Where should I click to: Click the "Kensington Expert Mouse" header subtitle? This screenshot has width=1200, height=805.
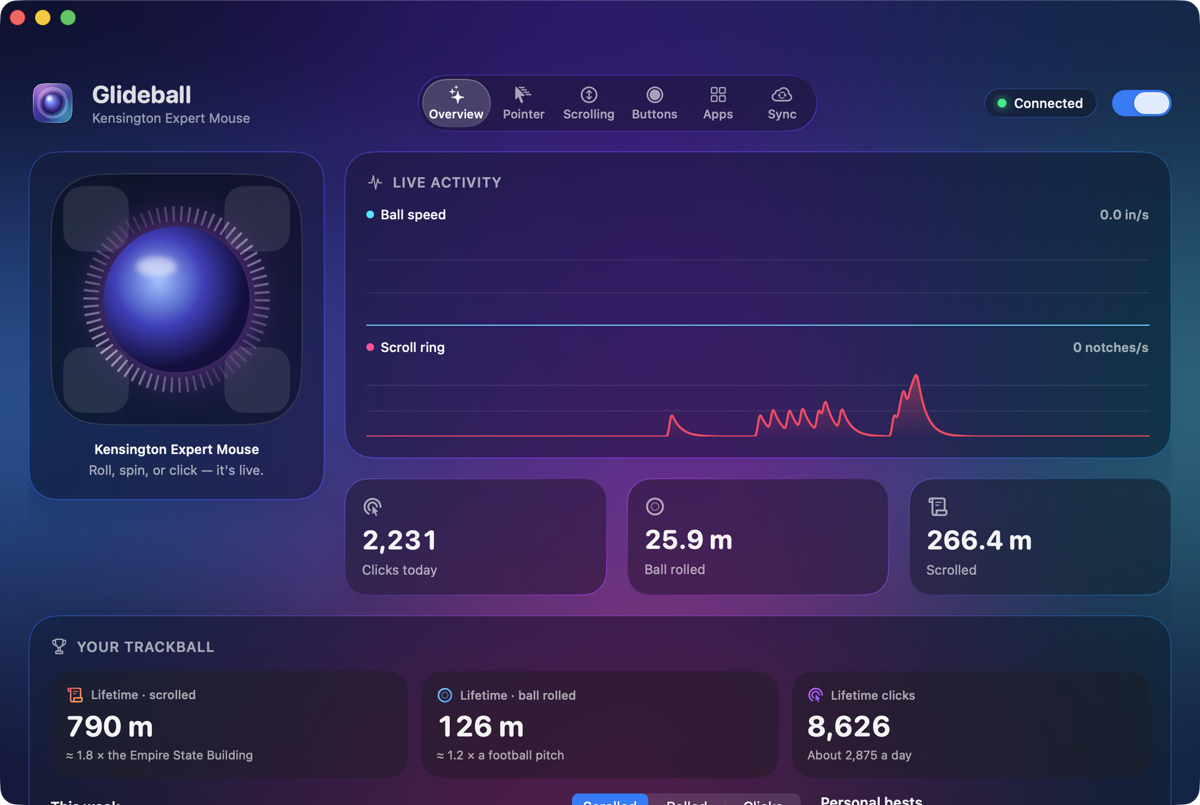(171, 118)
